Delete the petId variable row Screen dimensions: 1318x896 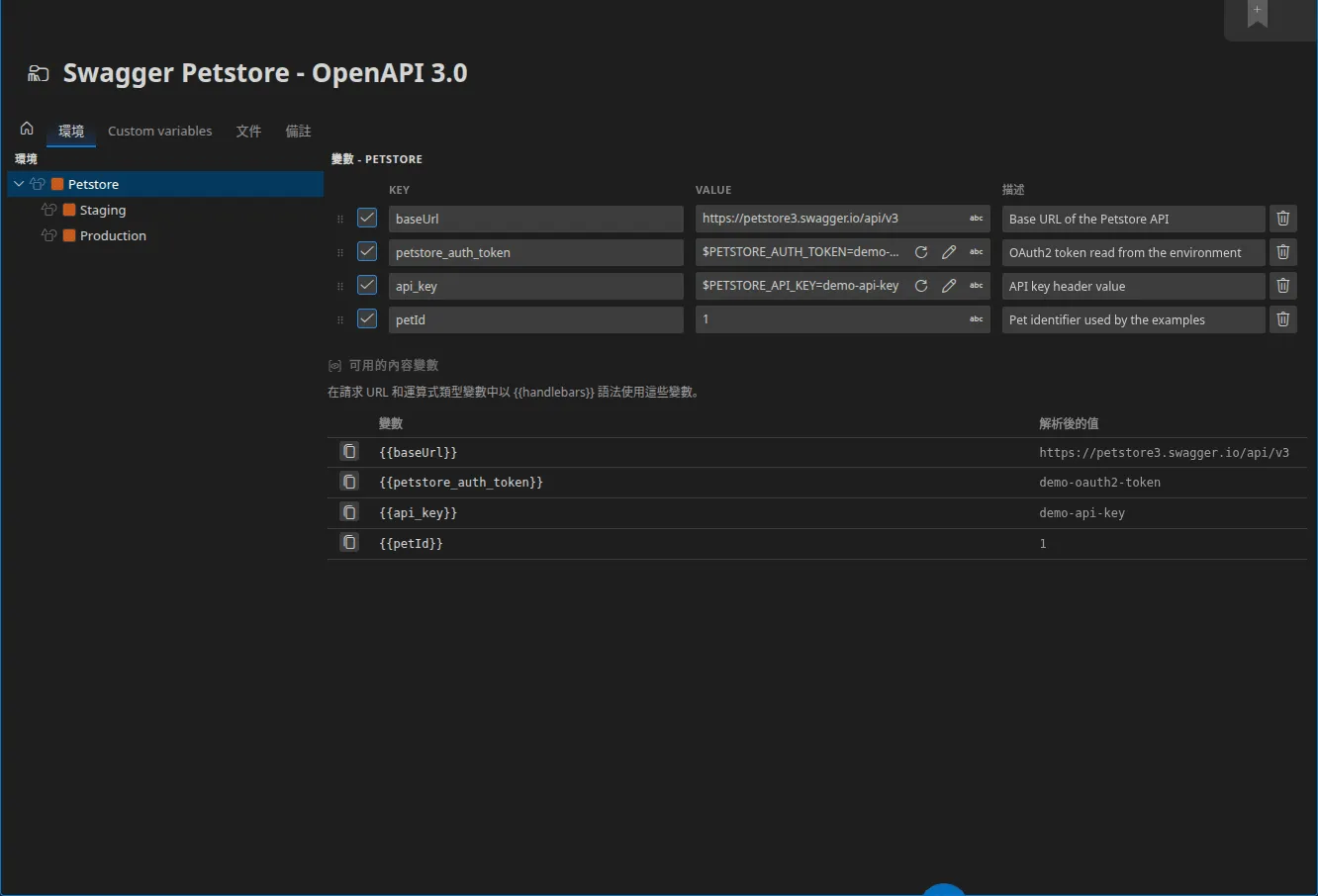click(1283, 319)
